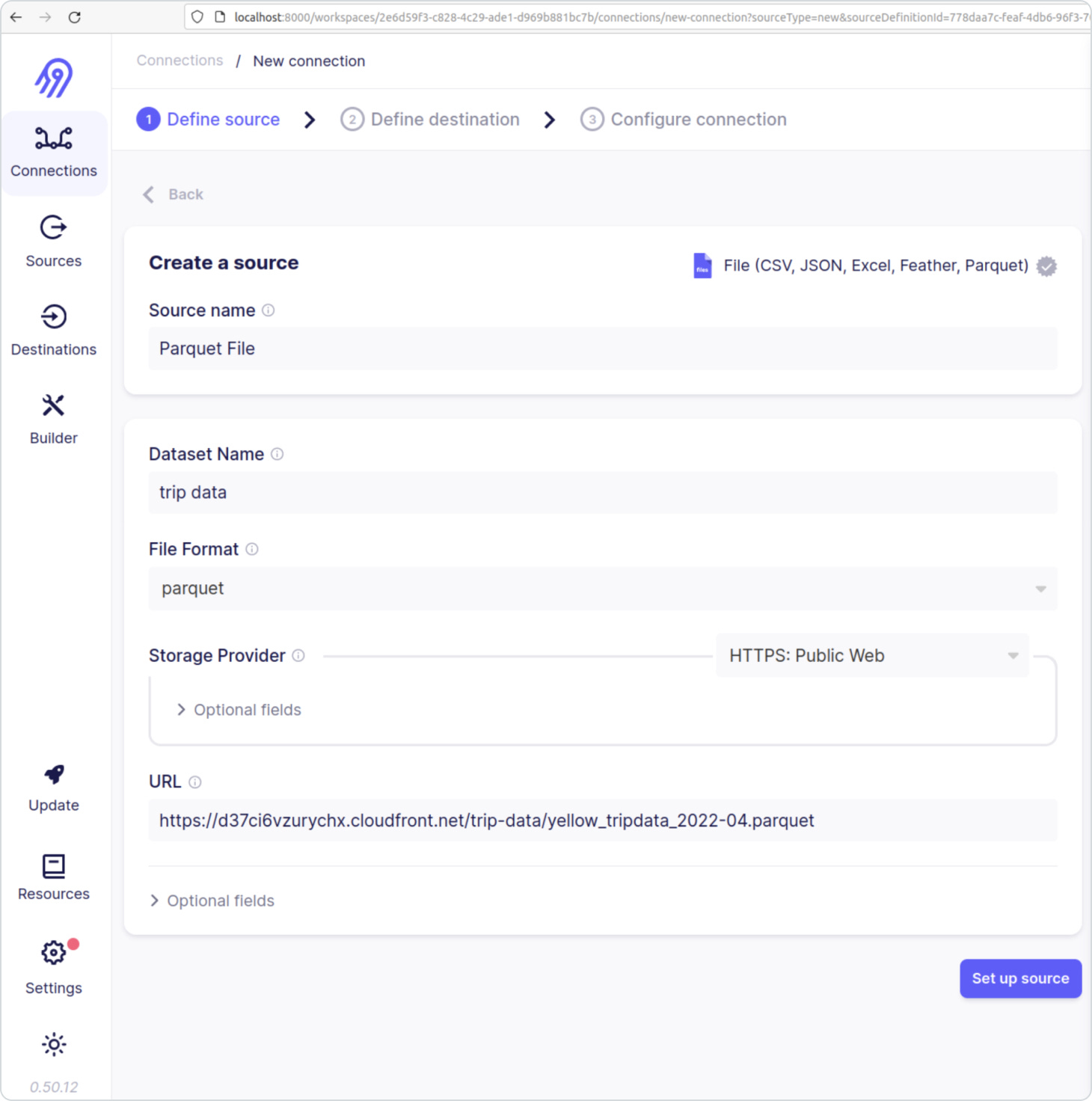Click the shield icon in the address bar
Viewport: 1092px width, 1101px height.
coord(197,17)
